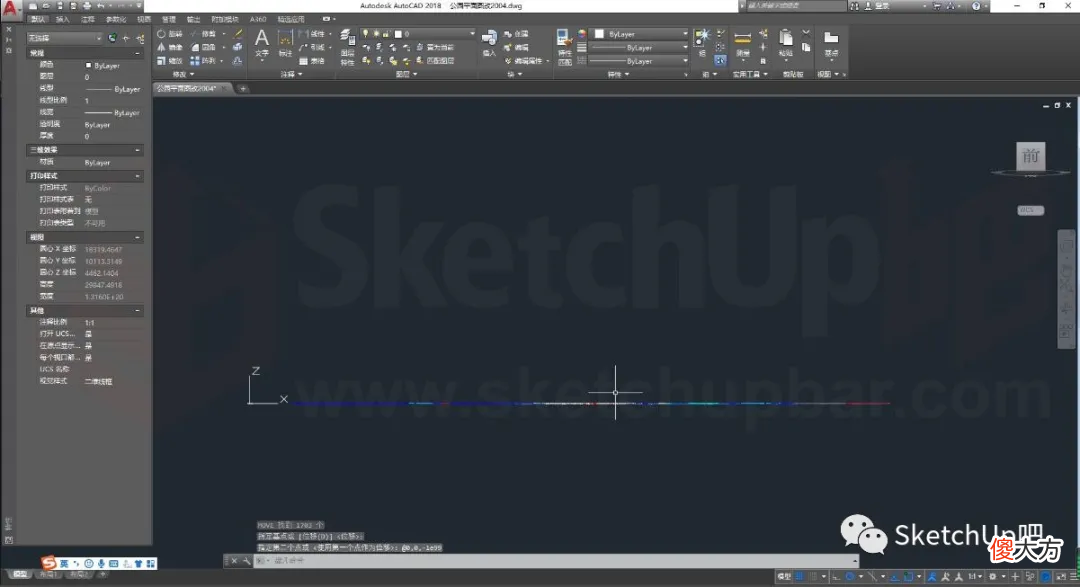
Task: Toggle grid display in status bar
Action: pos(800,577)
